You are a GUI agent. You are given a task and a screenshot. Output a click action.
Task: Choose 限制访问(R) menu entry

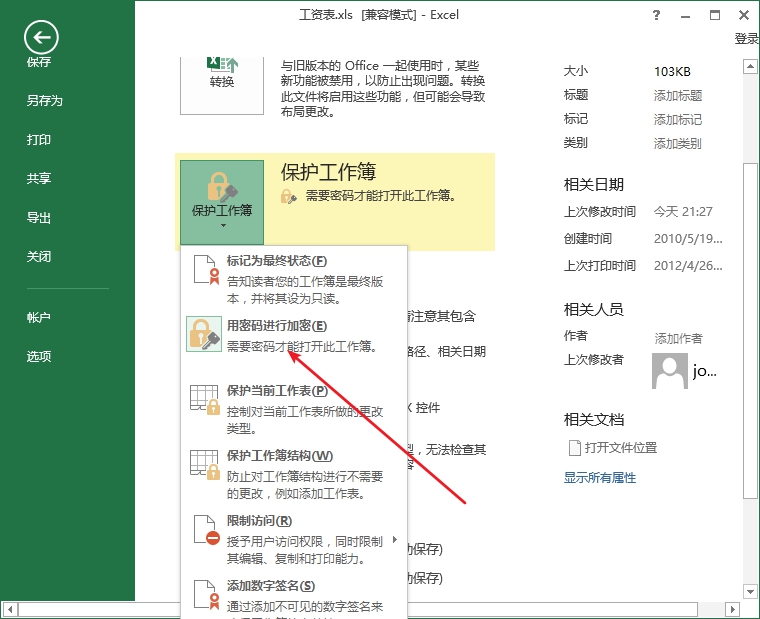(294, 539)
